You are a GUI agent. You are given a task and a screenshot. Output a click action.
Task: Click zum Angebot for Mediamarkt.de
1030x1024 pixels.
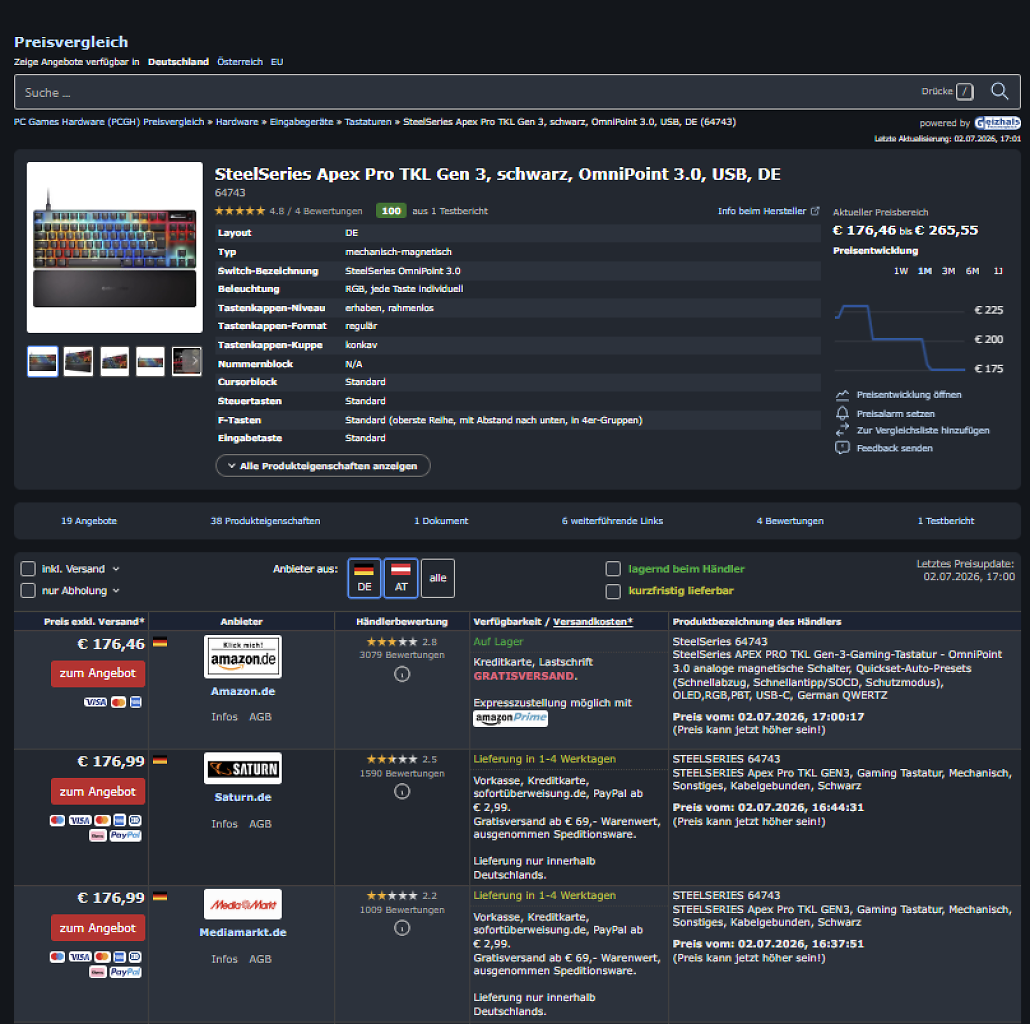[98, 928]
